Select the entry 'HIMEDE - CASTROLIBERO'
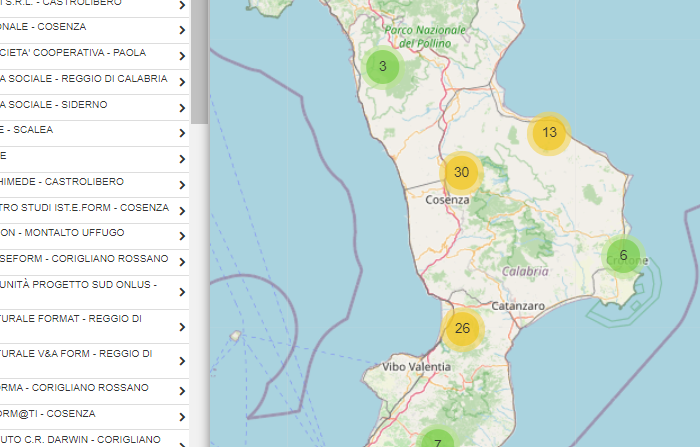 click(x=94, y=185)
